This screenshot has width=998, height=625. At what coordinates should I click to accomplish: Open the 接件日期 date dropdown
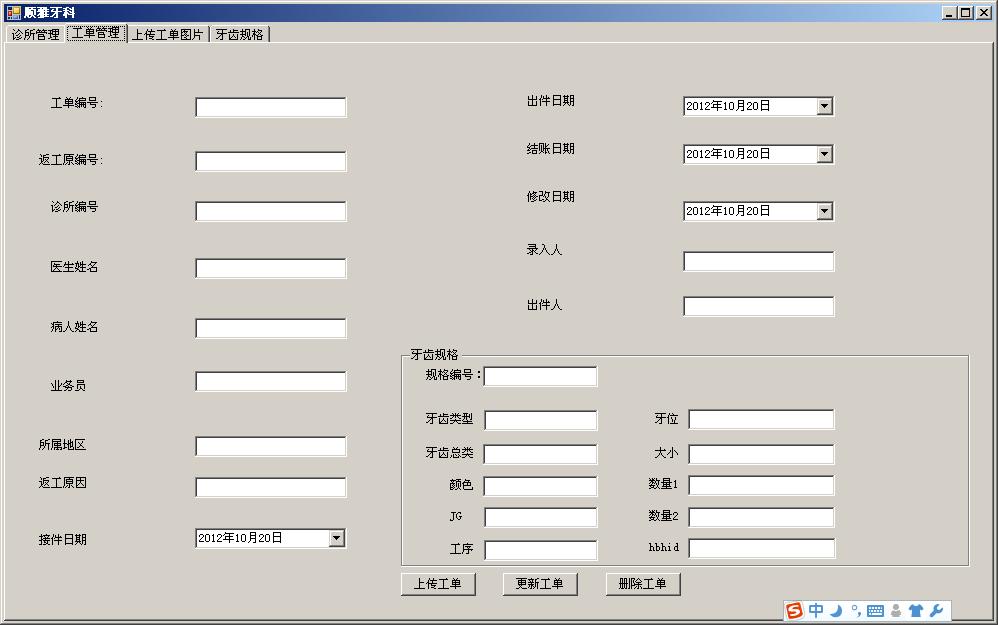pos(337,537)
